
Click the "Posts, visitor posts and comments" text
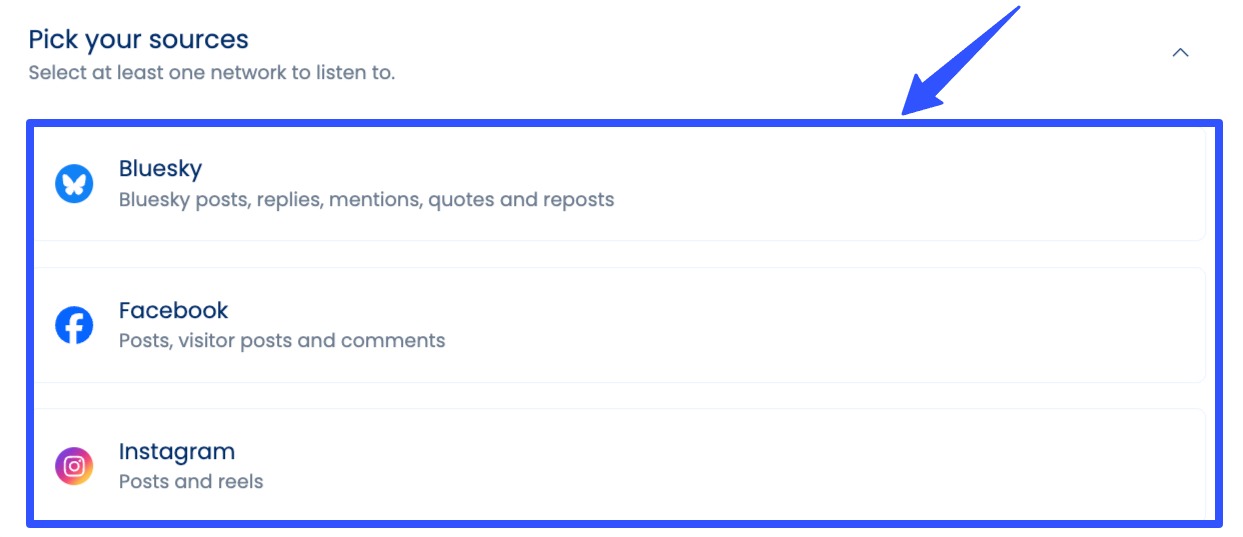tap(281, 340)
